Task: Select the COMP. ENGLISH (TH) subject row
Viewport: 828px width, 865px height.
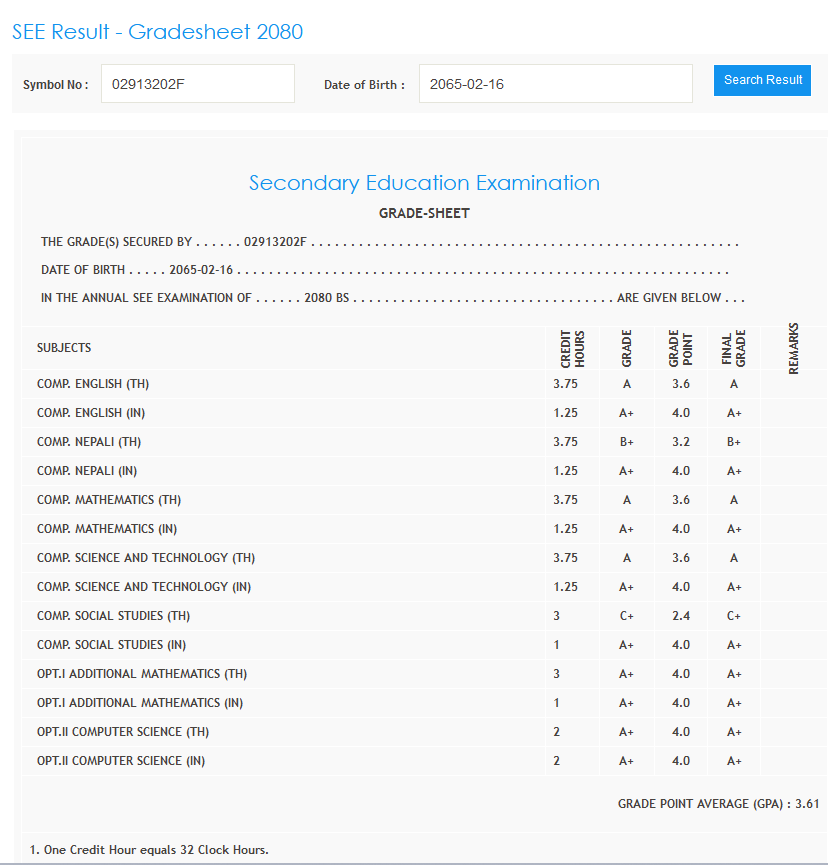Action: coord(93,384)
